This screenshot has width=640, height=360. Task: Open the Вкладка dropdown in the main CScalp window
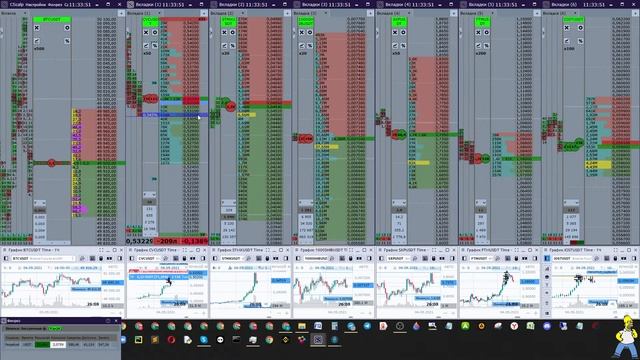[x=25, y=13]
